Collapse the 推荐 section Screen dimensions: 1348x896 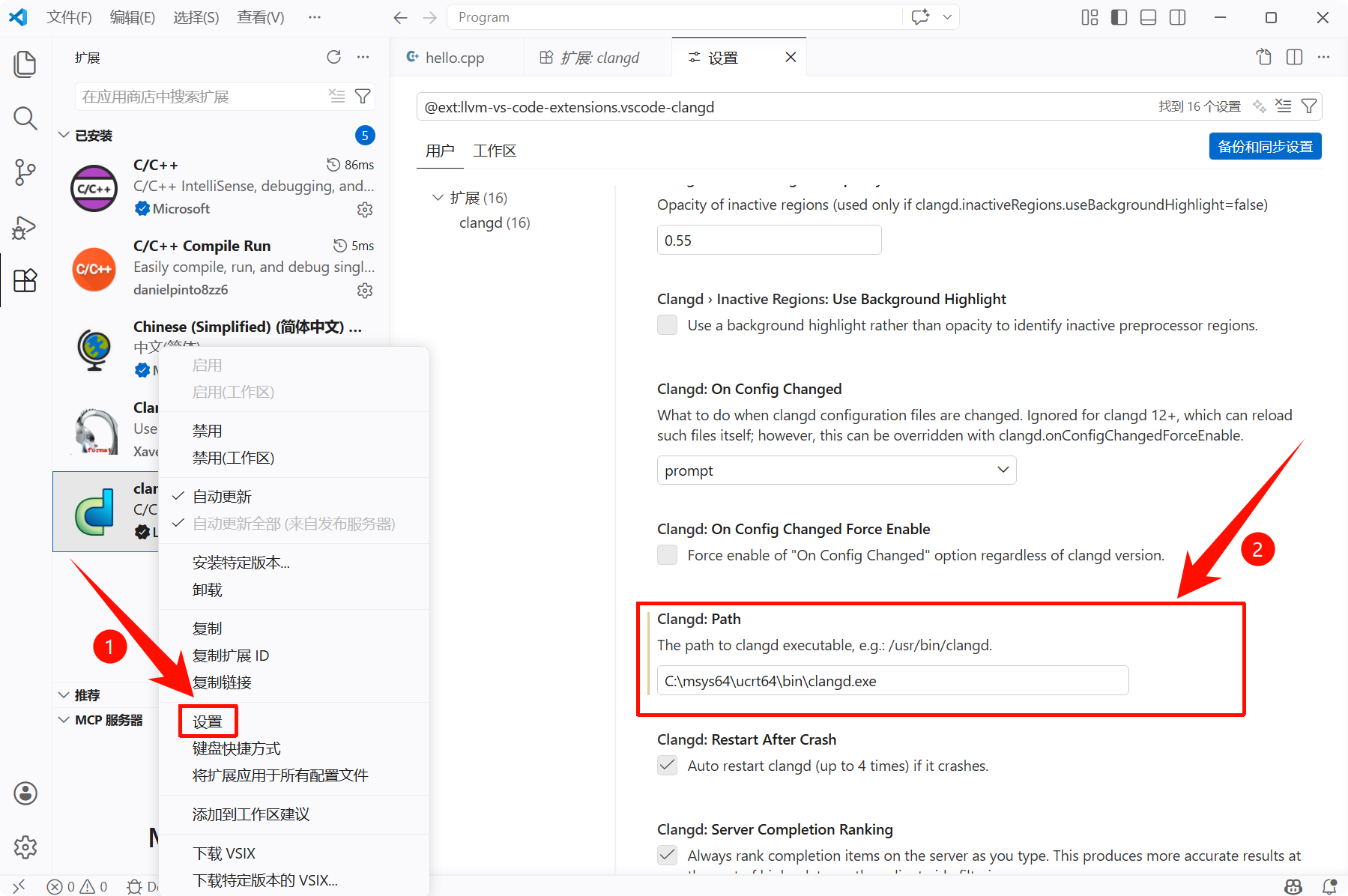pos(64,695)
